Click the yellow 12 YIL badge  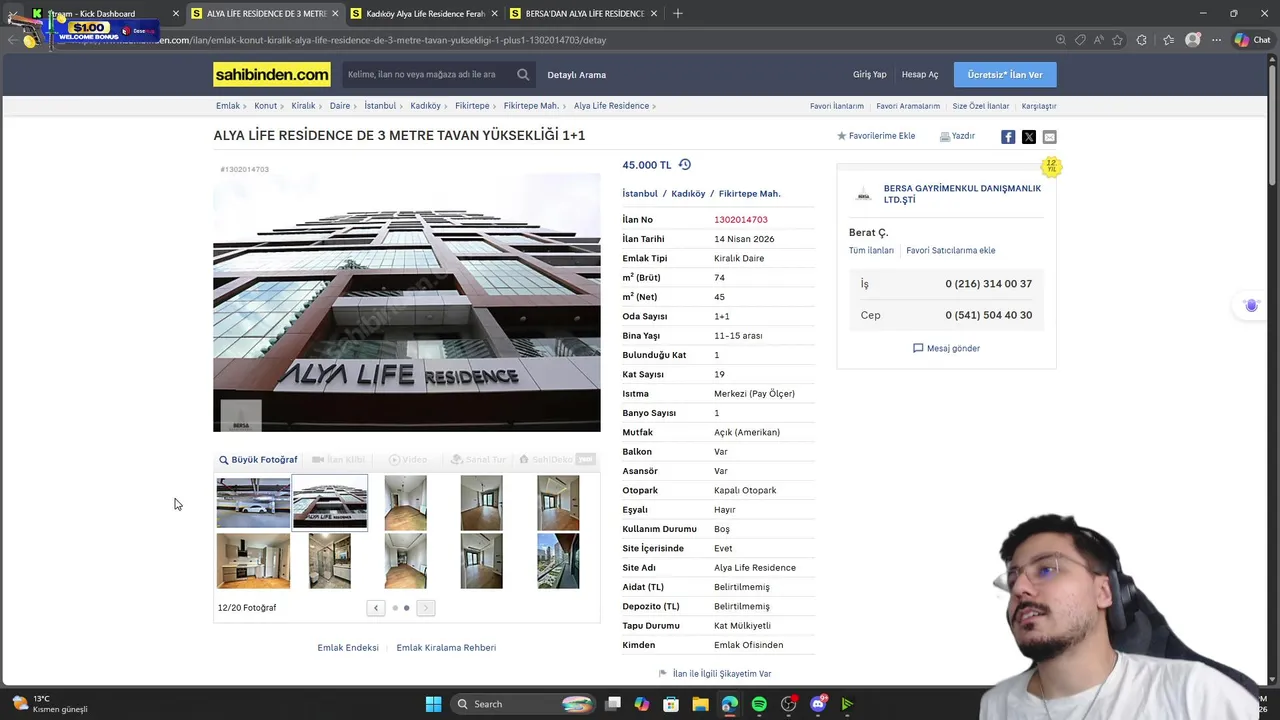1051,166
